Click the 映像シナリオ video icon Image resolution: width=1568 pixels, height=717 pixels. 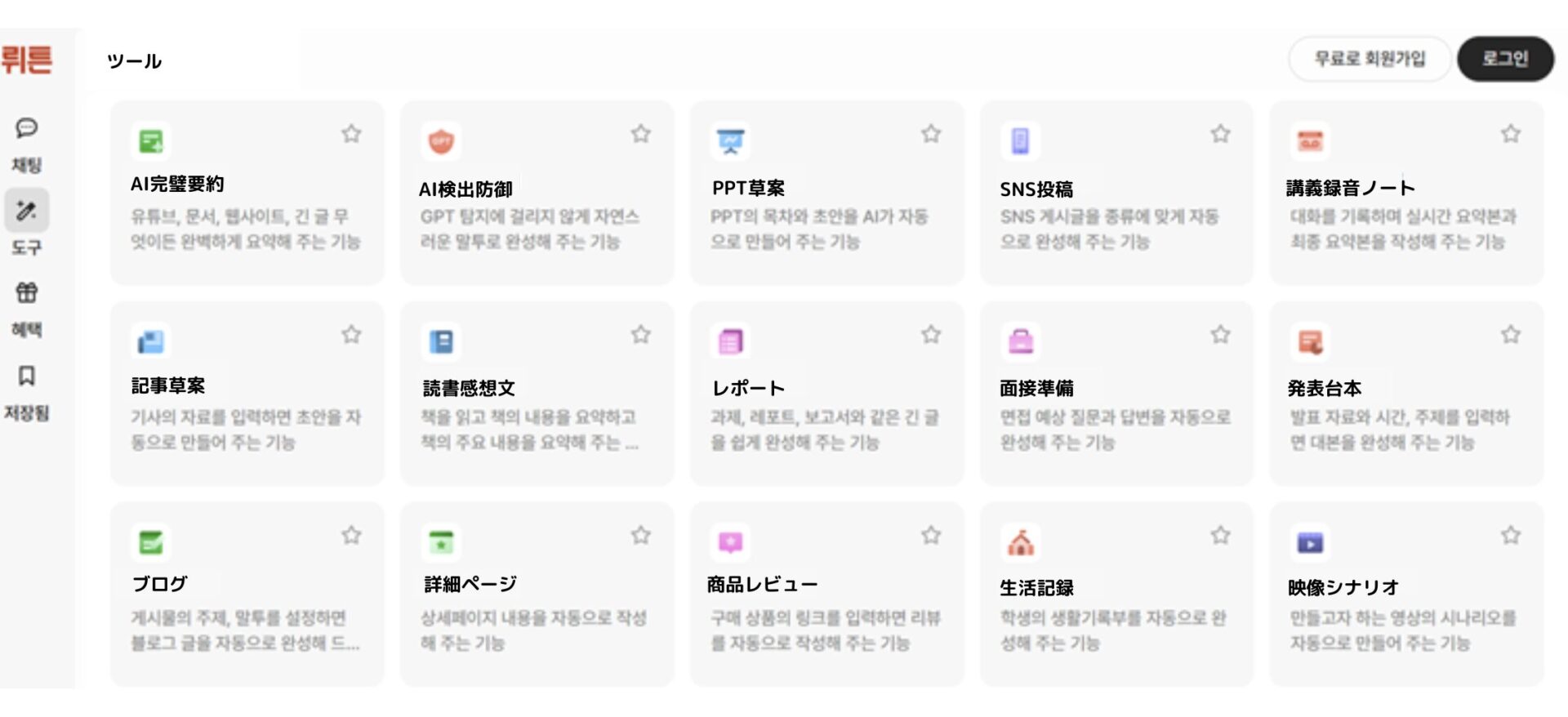(1310, 542)
